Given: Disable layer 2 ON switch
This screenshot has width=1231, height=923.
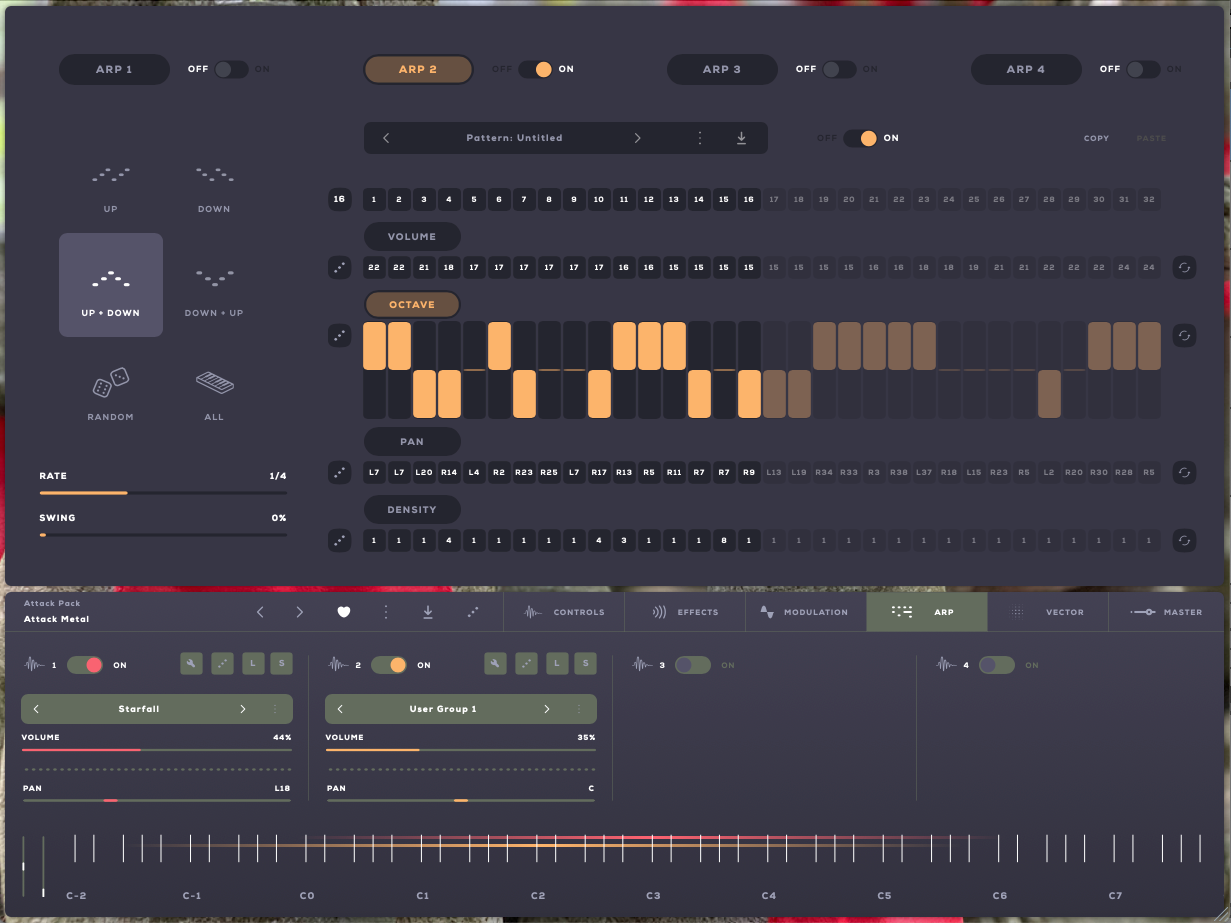Looking at the screenshot, I should (389, 665).
